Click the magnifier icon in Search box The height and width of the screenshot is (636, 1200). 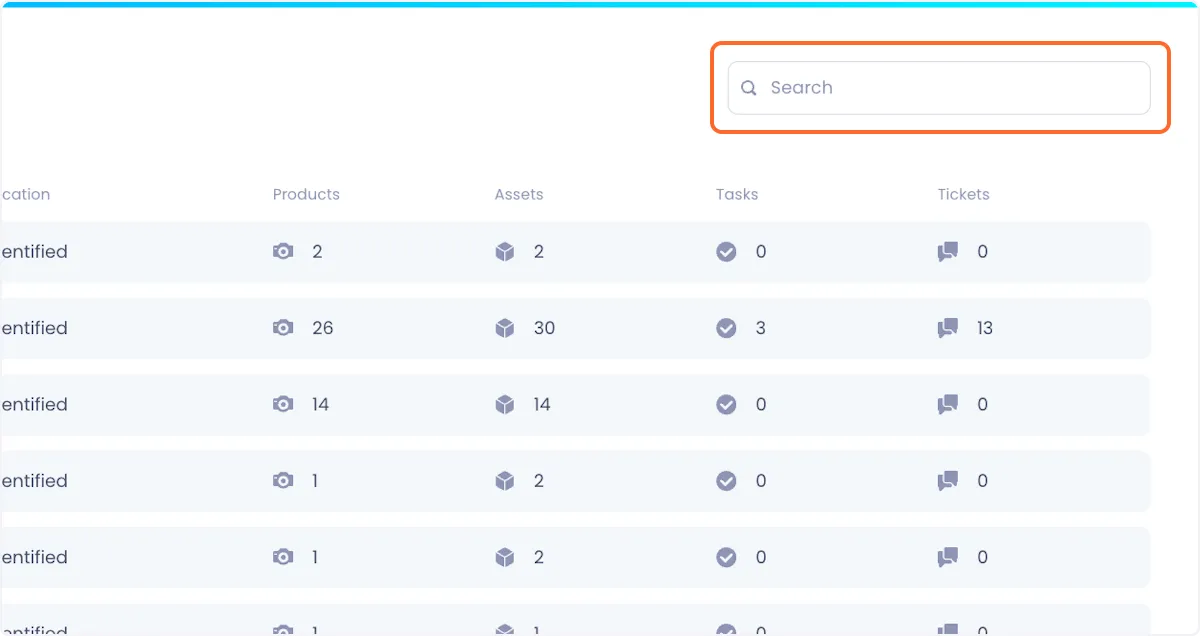[x=749, y=88]
